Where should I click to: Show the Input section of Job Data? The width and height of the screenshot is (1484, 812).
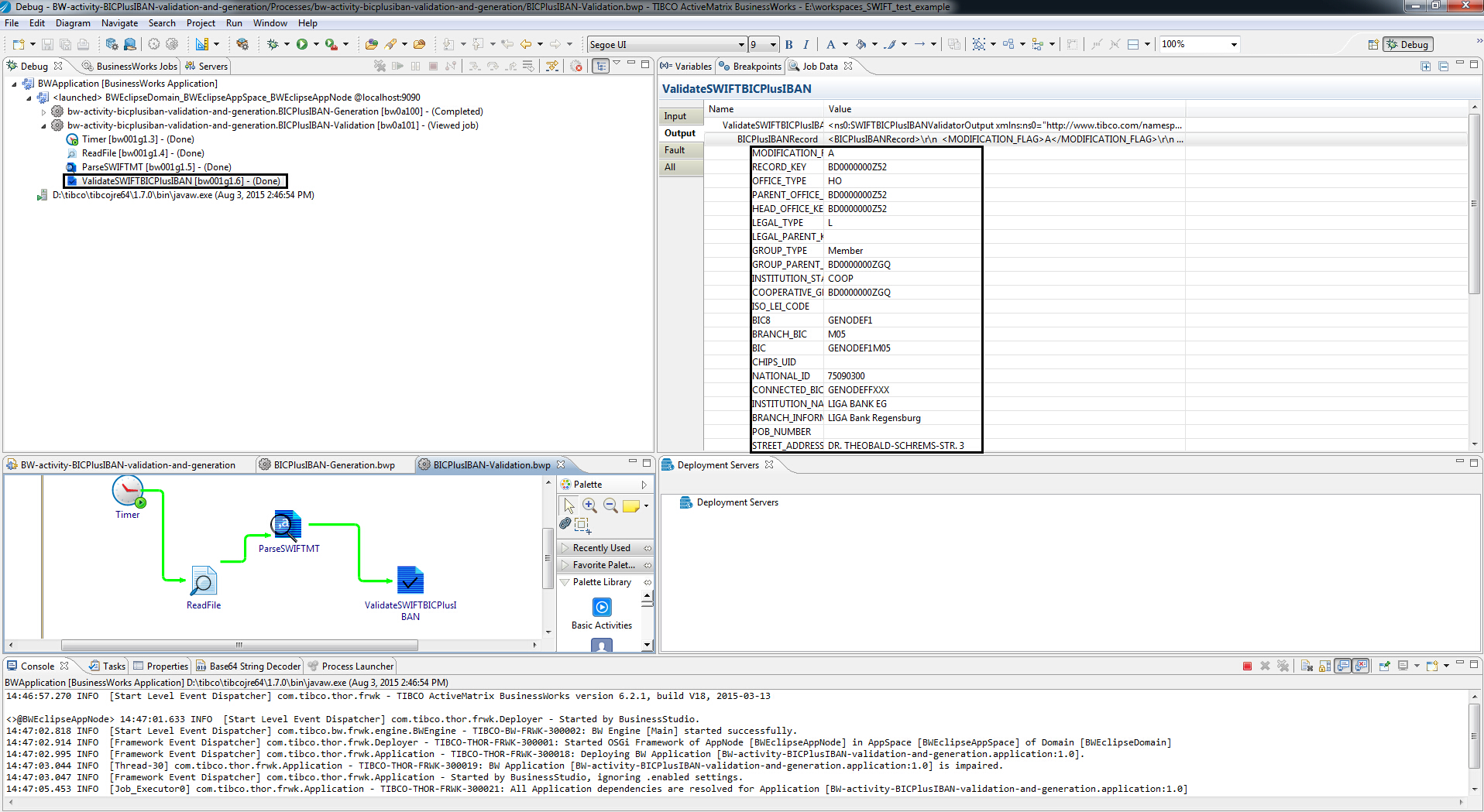pyautogui.click(x=681, y=116)
